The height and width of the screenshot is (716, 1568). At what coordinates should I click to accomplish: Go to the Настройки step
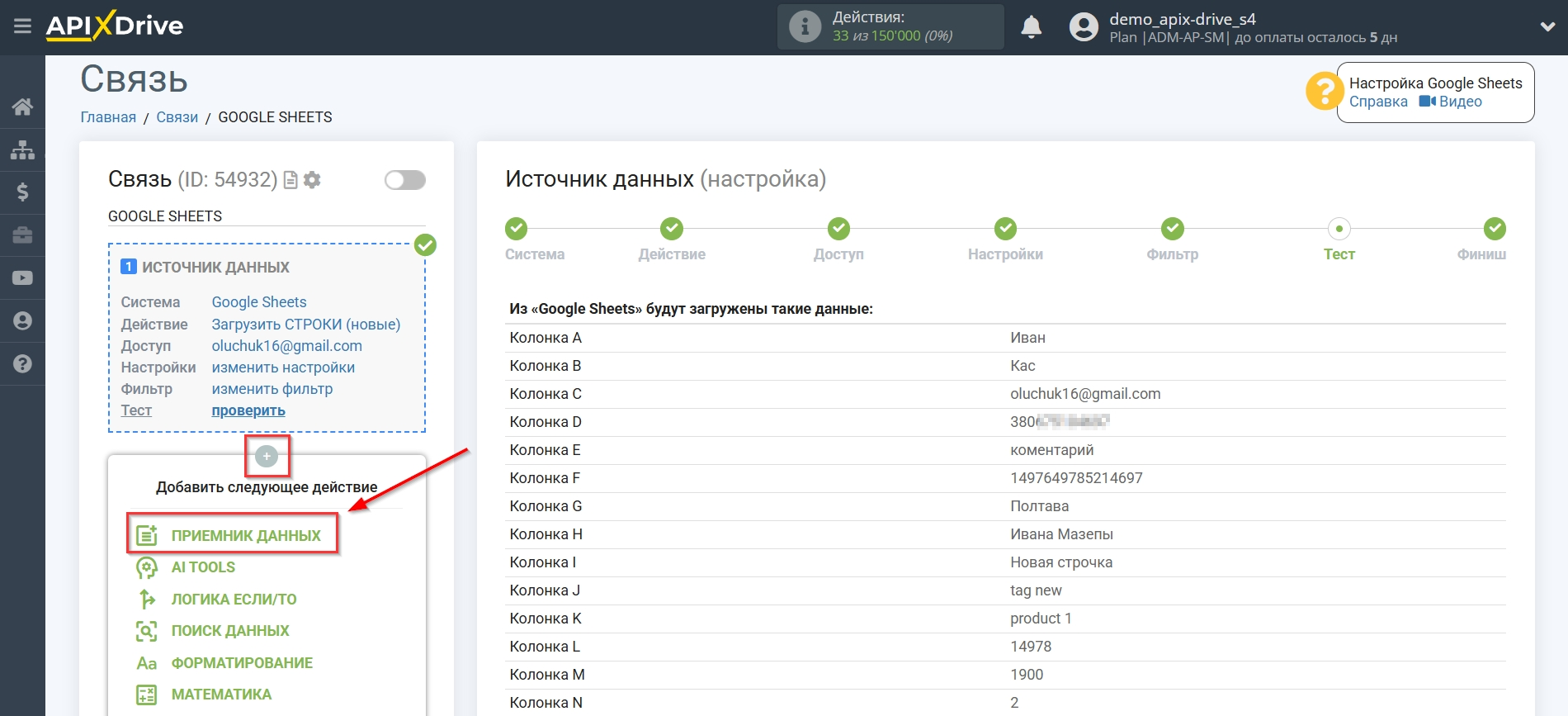click(1005, 229)
